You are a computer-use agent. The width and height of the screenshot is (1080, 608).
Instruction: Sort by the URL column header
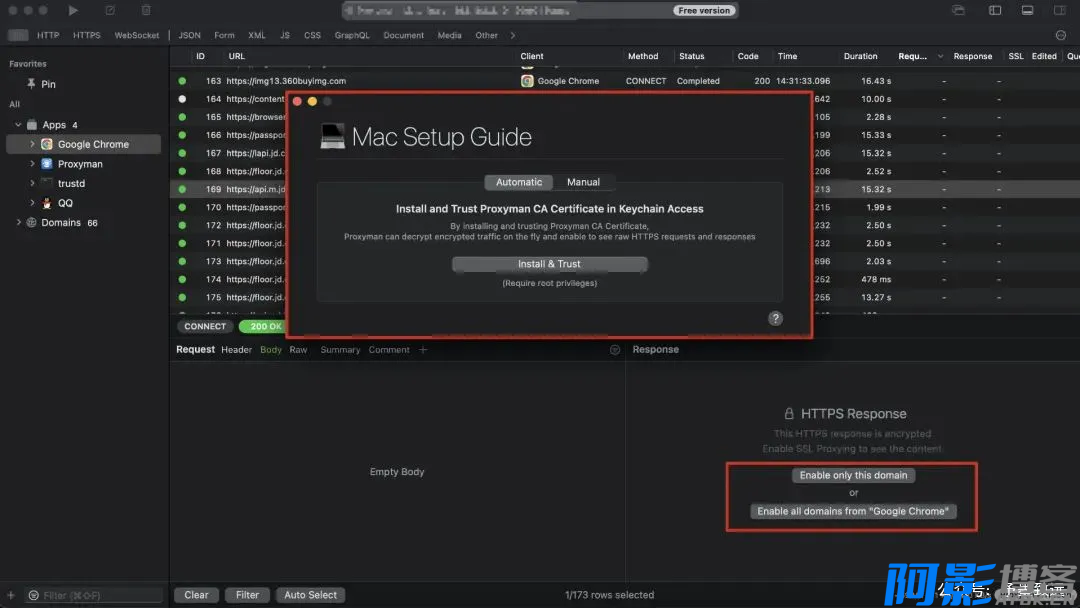(236, 56)
